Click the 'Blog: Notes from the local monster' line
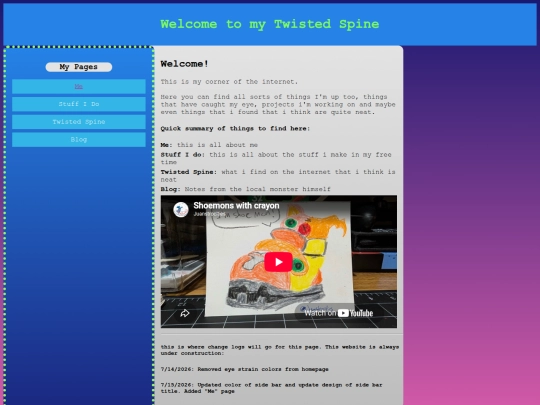This screenshot has height=405, width=540. click(246, 189)
